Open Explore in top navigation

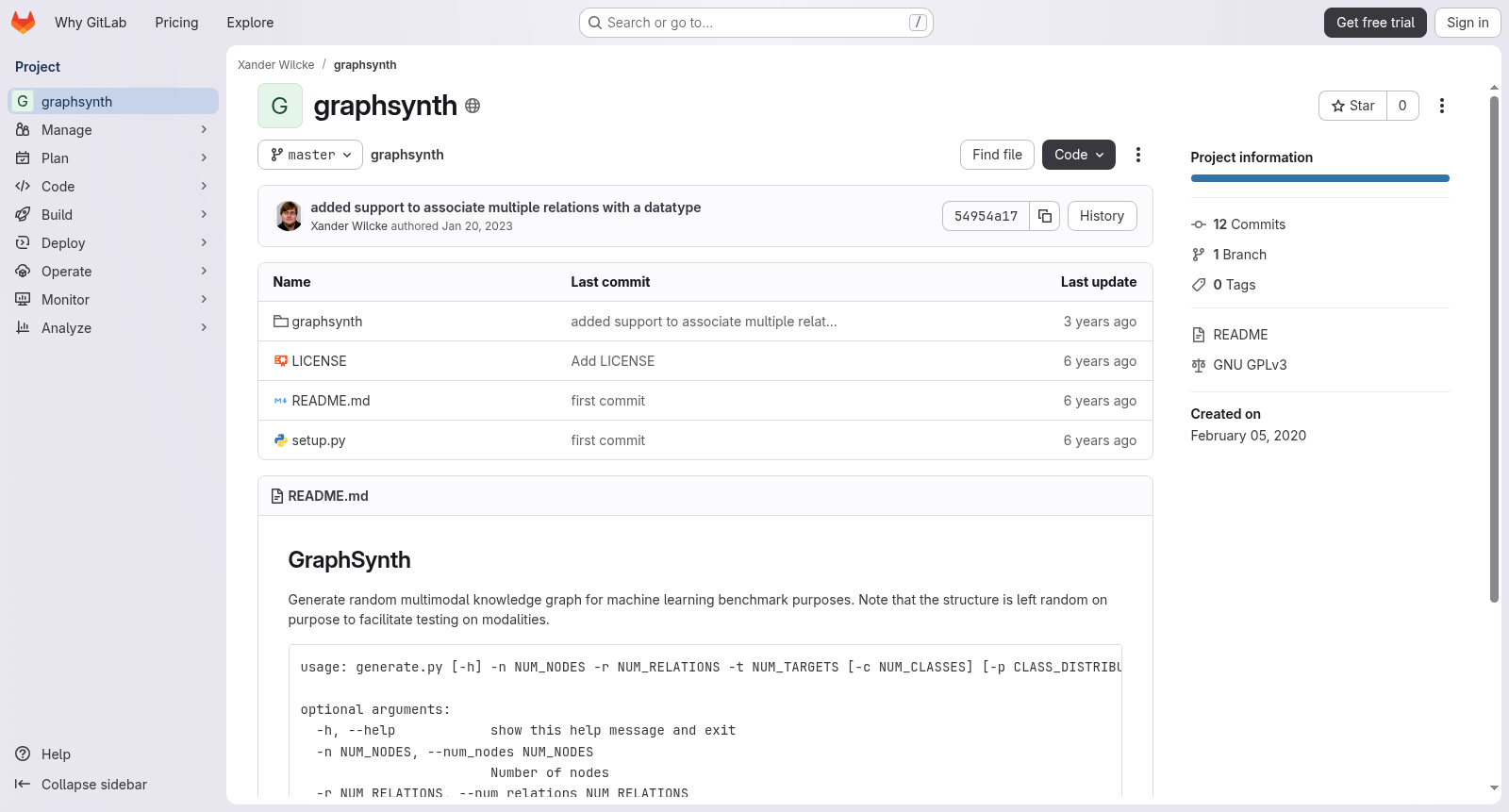(250, 23)
